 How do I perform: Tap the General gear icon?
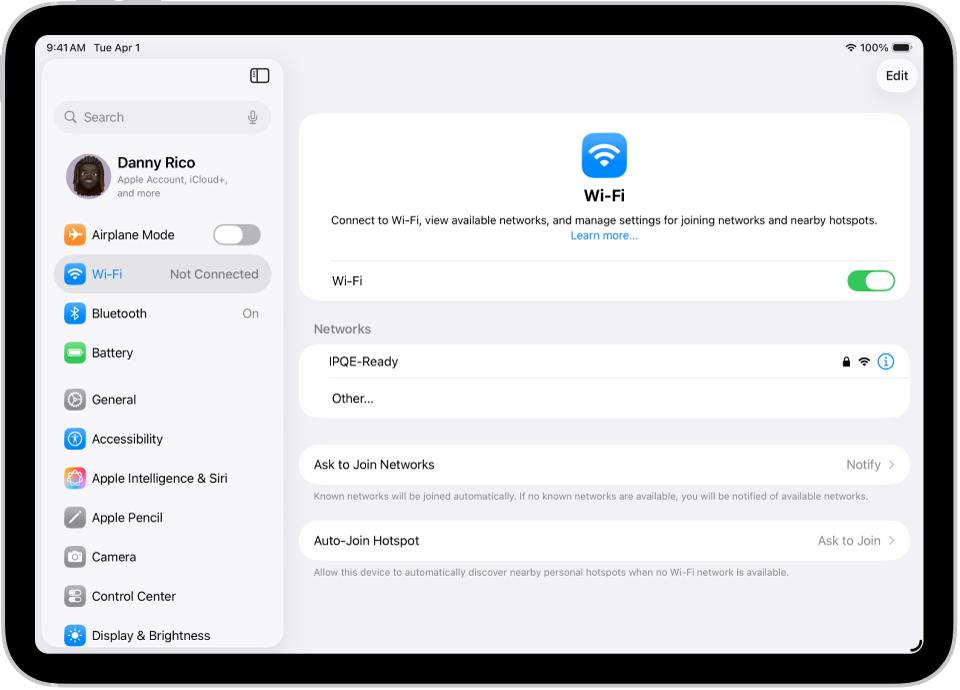tap(75, 400)
